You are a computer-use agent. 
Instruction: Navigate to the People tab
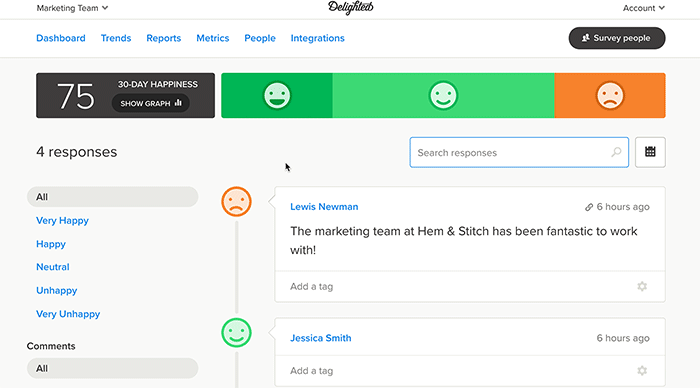260,38
